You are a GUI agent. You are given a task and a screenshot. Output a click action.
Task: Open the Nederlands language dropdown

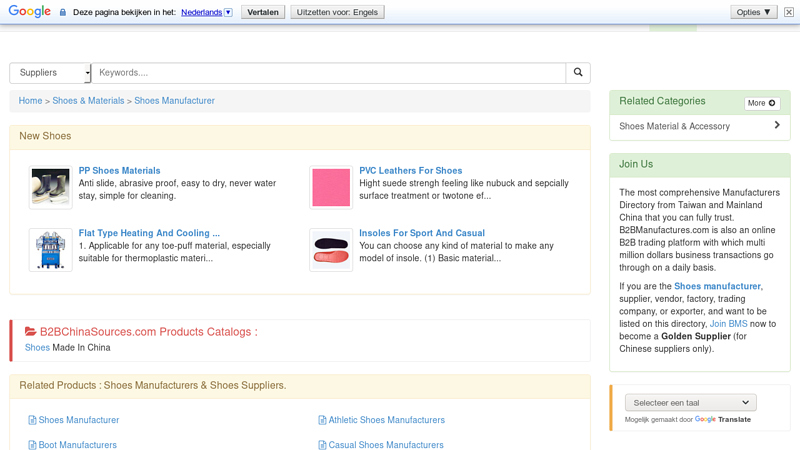[206, 12]
